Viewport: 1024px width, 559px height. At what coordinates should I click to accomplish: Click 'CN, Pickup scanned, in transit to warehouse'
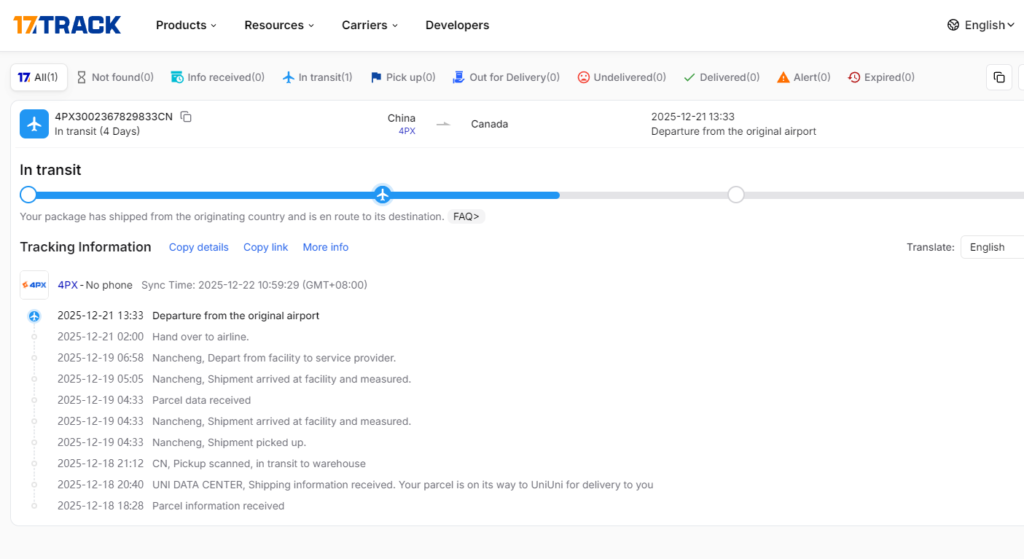coord(259,464)
